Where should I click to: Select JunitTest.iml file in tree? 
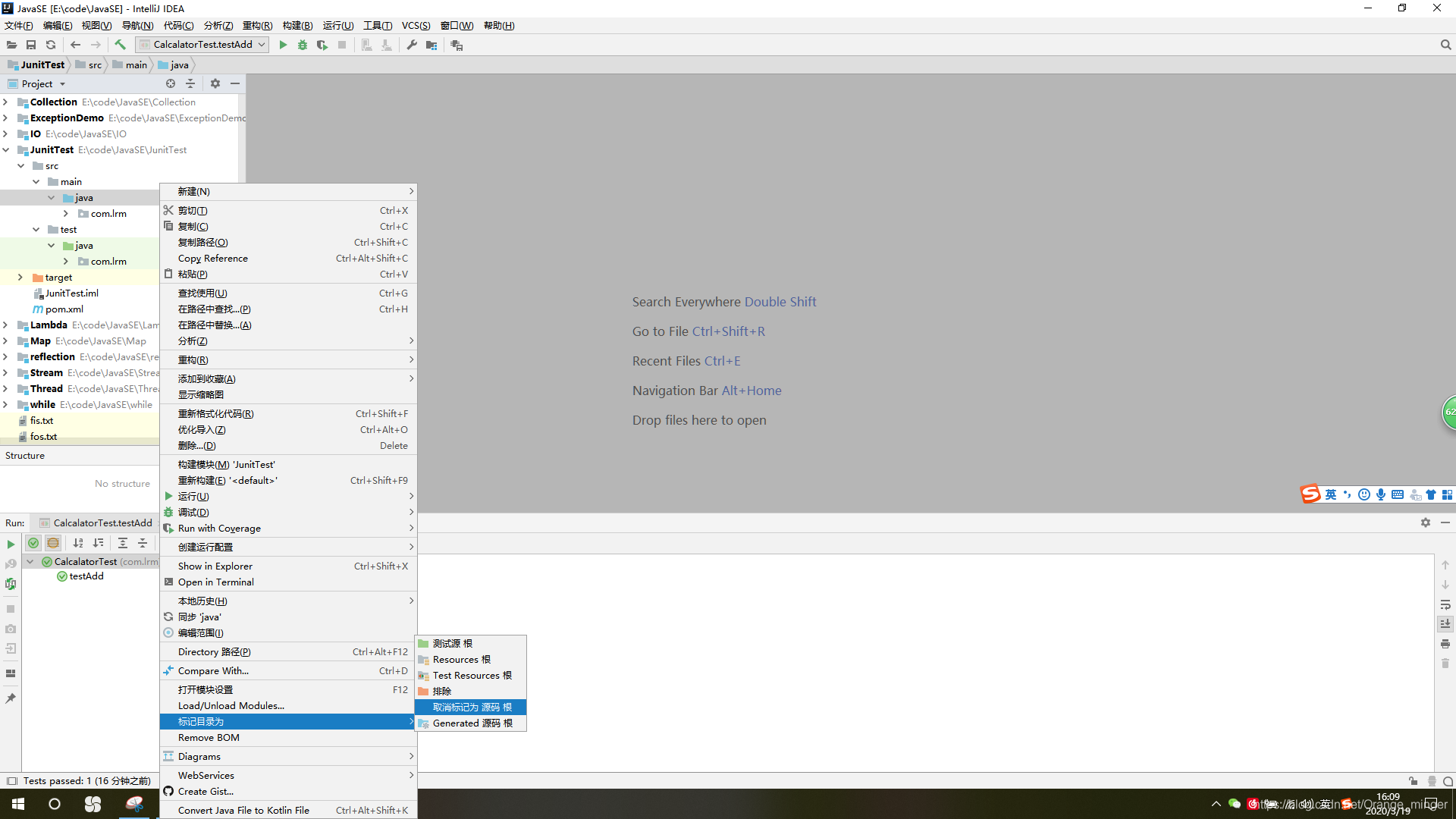[x=71, y=293]
